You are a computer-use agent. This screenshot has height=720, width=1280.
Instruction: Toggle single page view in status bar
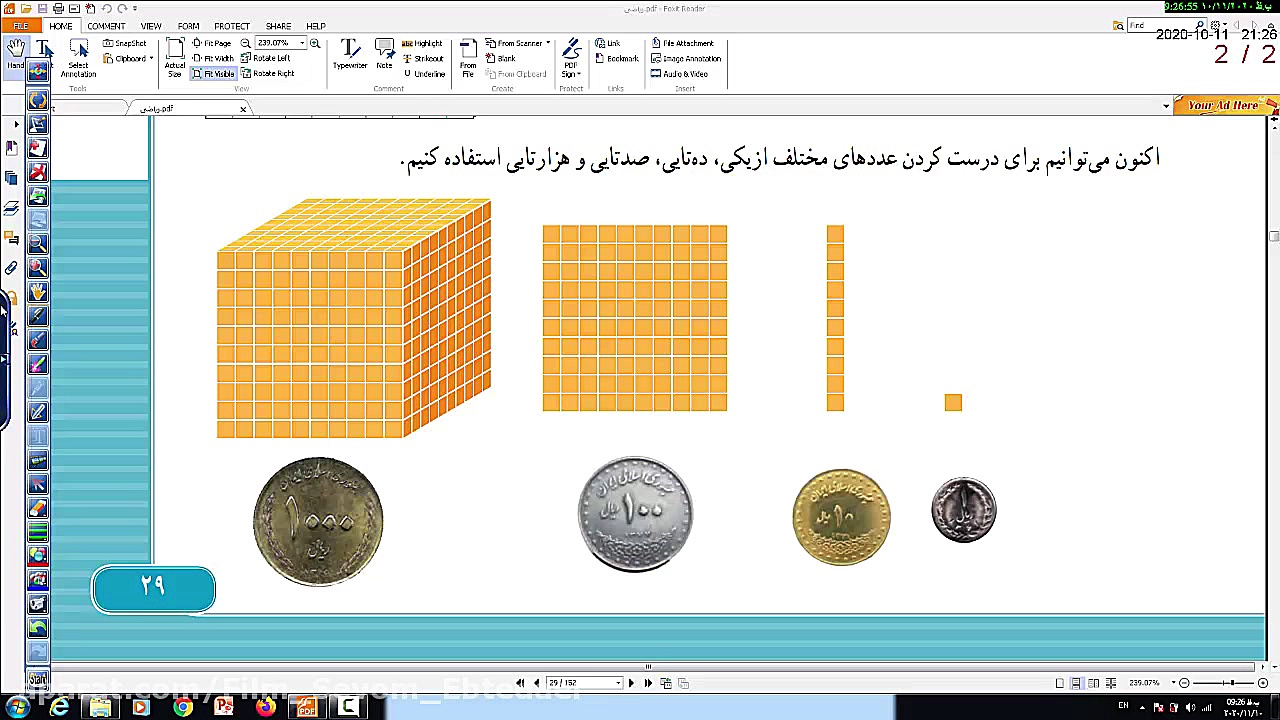1061,682
